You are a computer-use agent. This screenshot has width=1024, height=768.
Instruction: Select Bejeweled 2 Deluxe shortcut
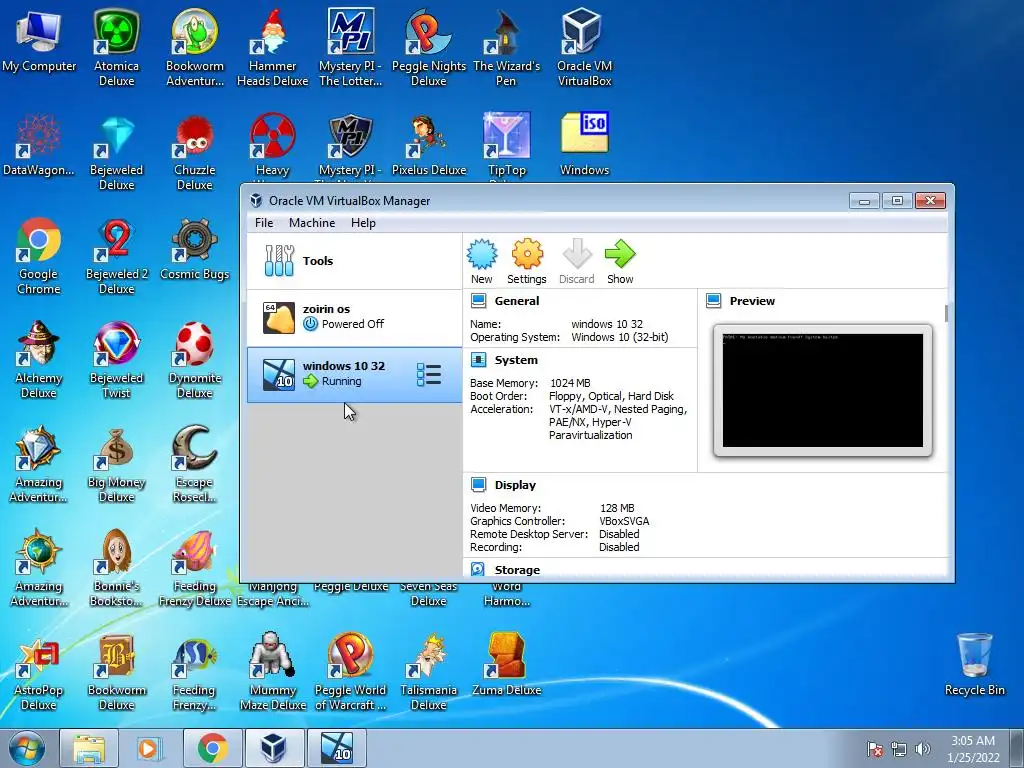pyautogui.click(x=116, y=256)
